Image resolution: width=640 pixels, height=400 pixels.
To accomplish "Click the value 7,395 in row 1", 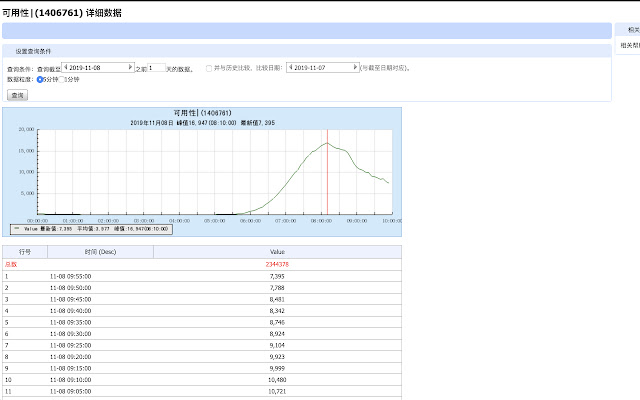I will (277, 276).
